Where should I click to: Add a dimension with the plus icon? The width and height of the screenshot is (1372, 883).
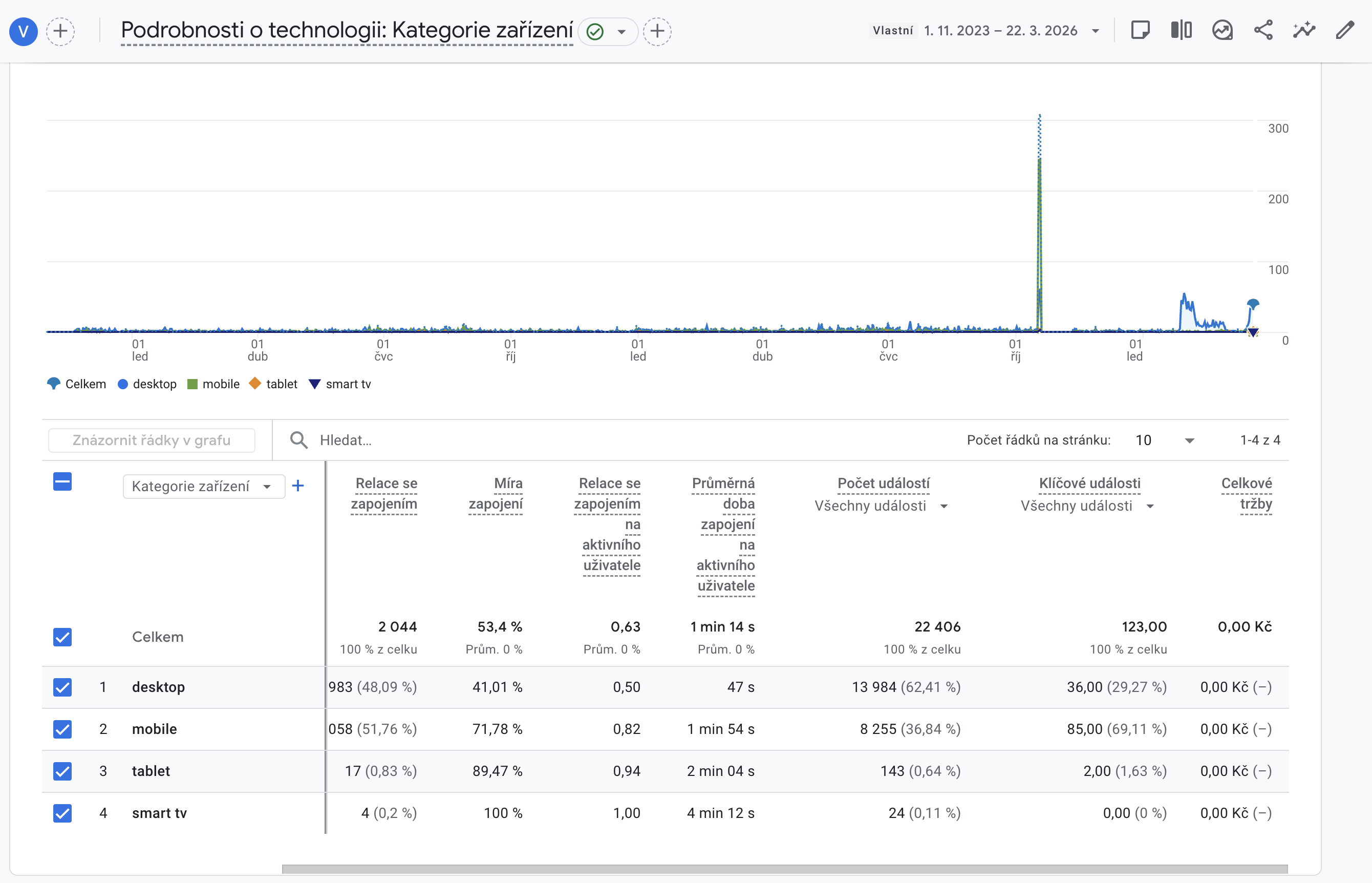[298, 486]
